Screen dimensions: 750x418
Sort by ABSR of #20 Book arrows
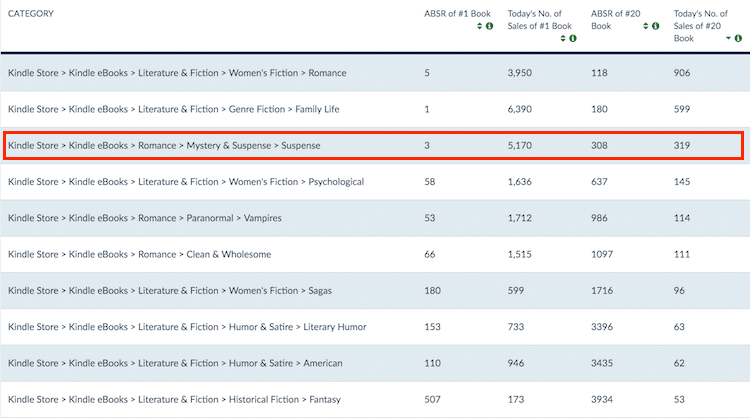646,26
